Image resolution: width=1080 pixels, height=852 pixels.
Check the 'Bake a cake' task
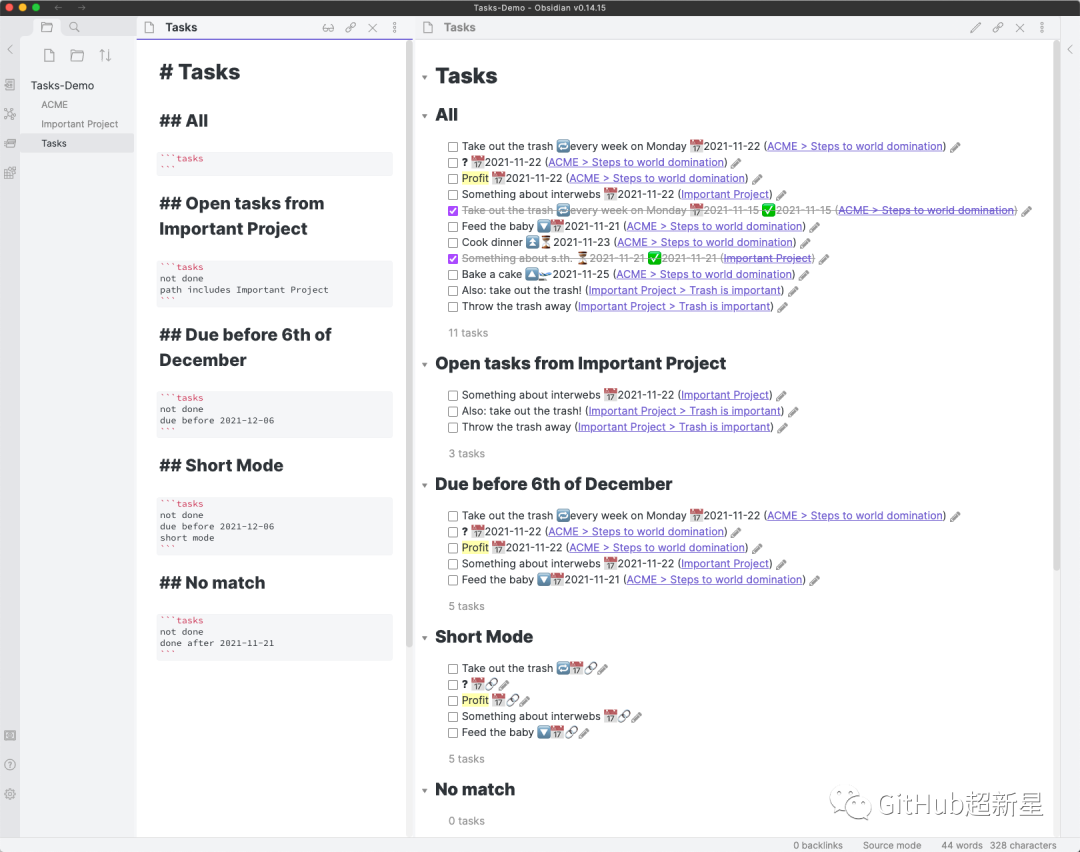[453, 275]
